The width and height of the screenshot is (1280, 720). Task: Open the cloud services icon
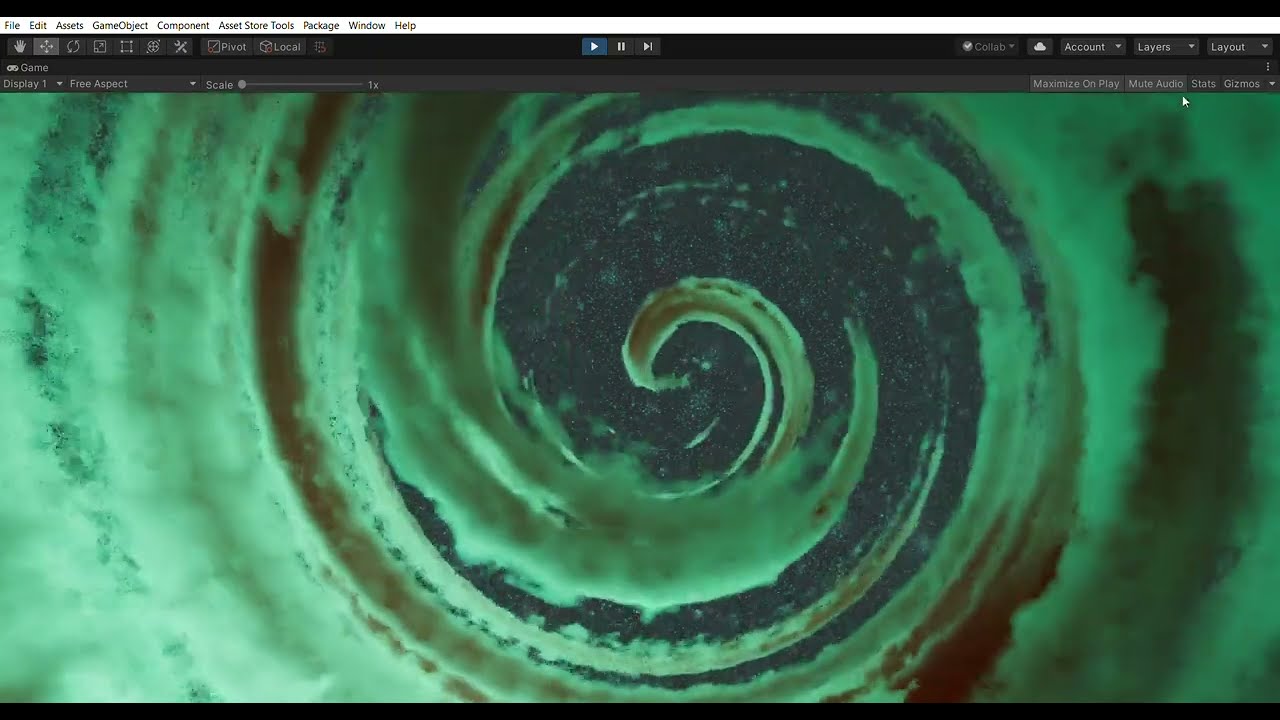1040,47
